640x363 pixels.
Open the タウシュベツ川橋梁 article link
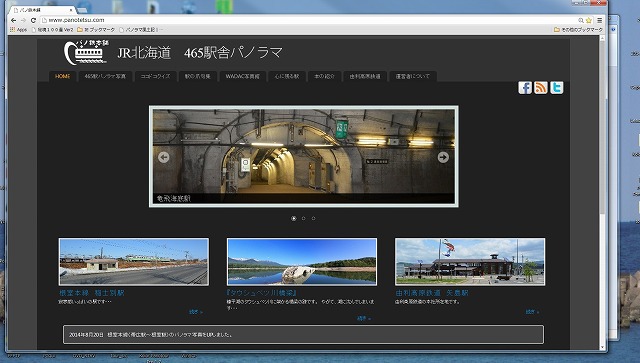(262, 293)
